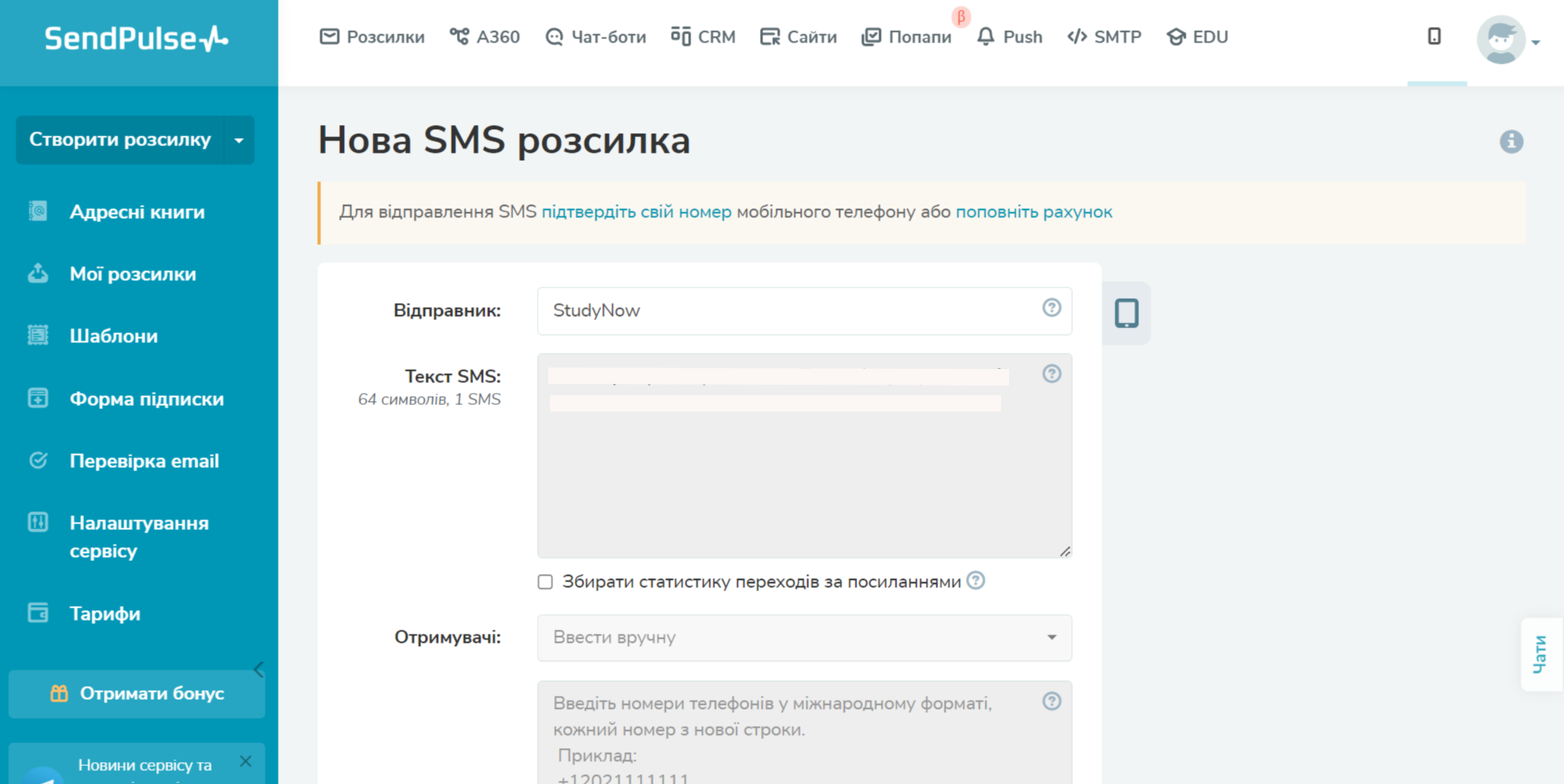
Task: Close the Новини сервісу notification
Action: (x=245, y=761)
